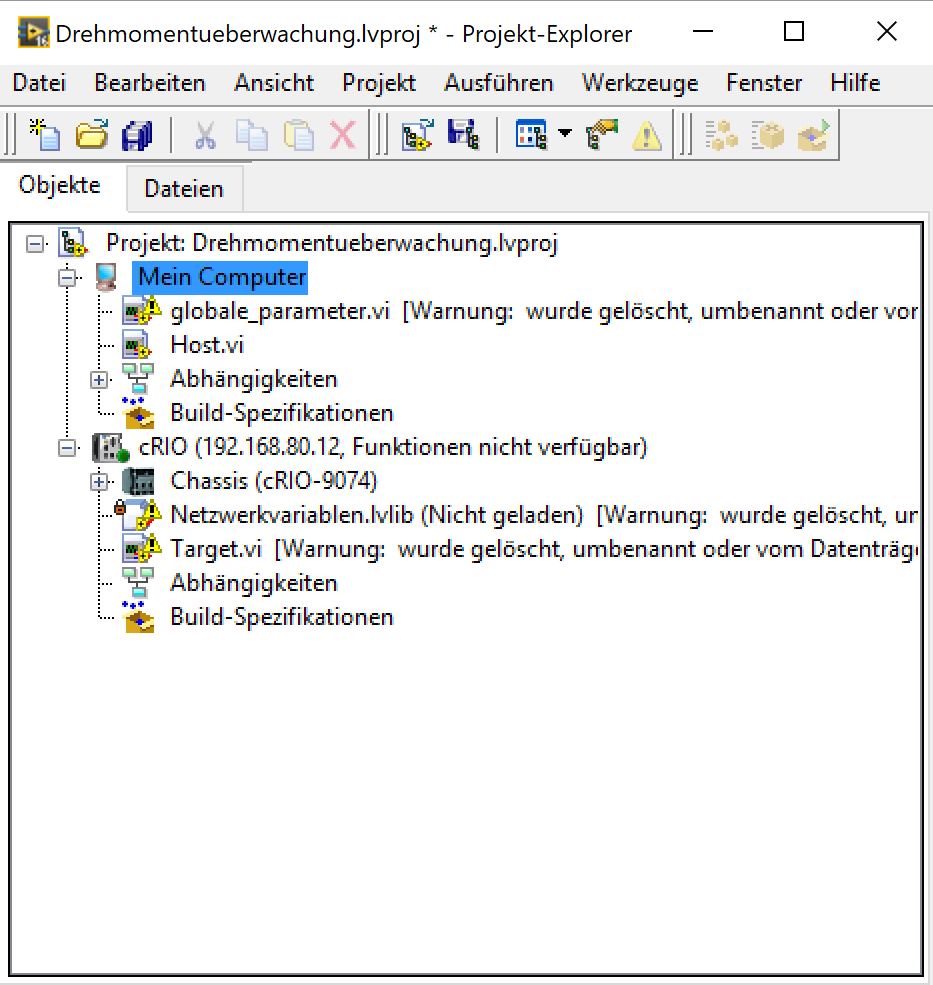Select globale_parameter.vi in the tree

pos(280,311)
